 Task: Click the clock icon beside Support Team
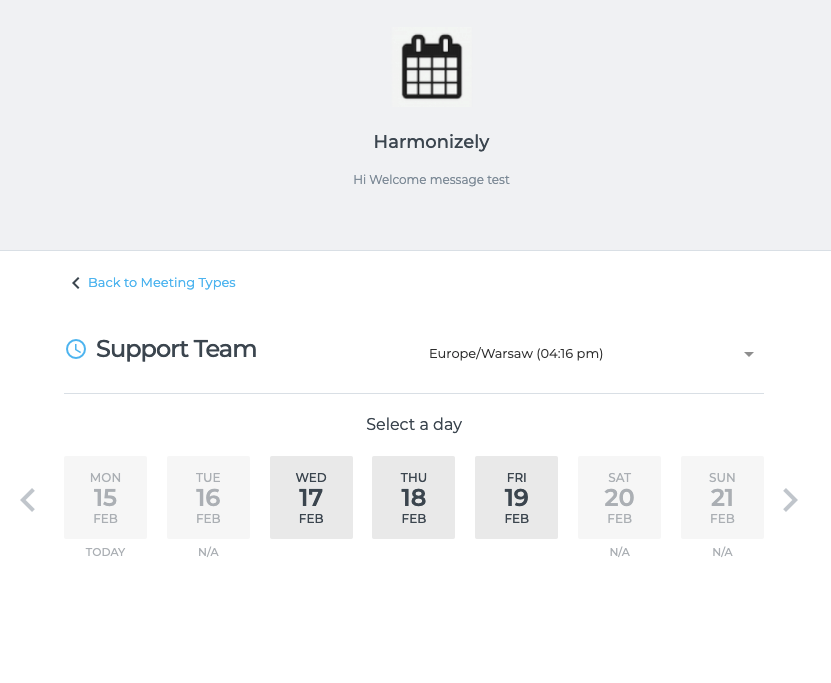click(x=76, y=349)
